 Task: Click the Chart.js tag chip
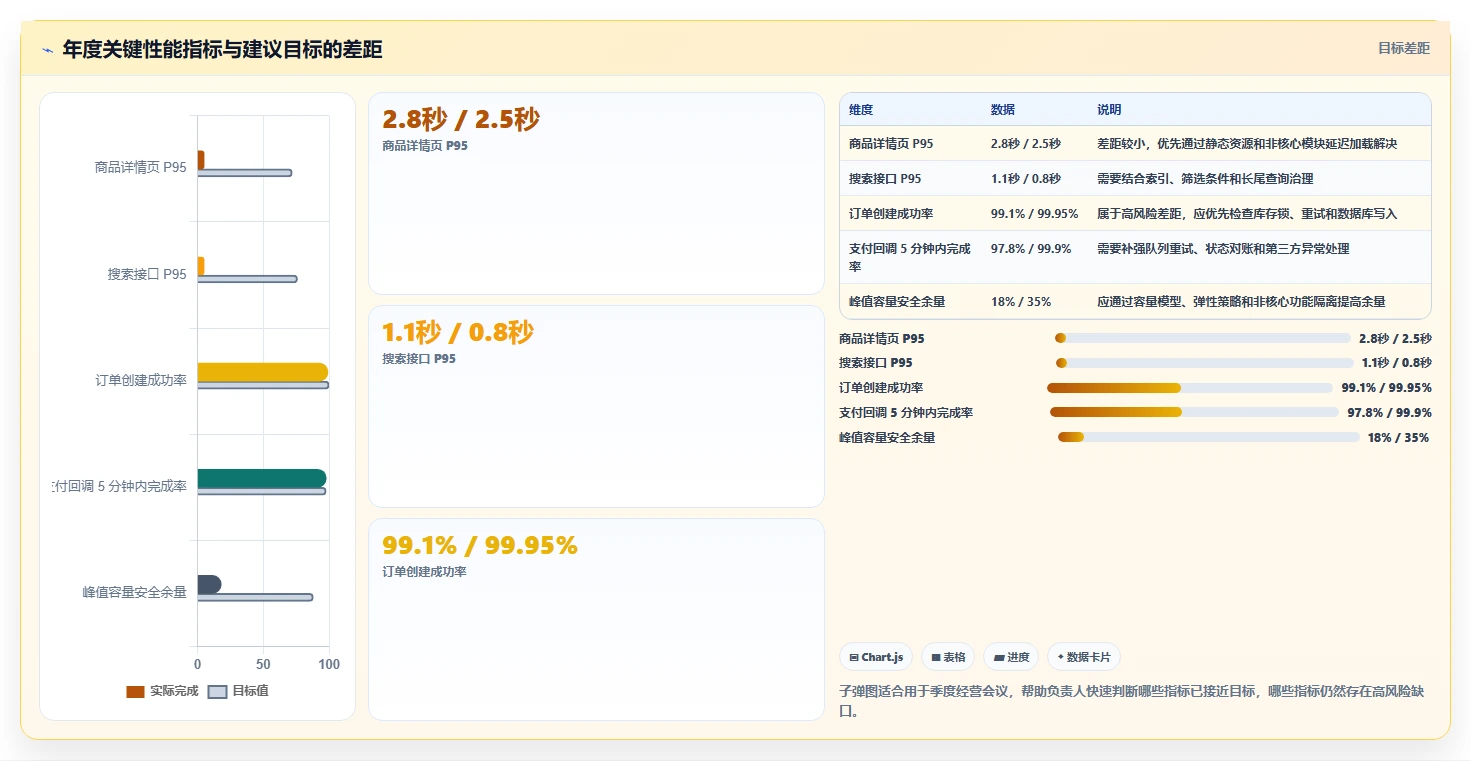click(x=876, y=657)
